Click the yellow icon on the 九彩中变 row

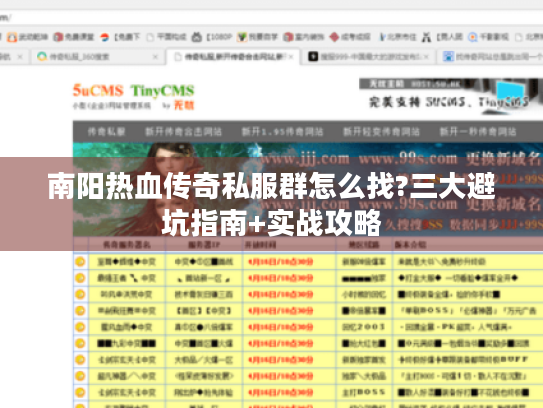[x=80, y=343]
